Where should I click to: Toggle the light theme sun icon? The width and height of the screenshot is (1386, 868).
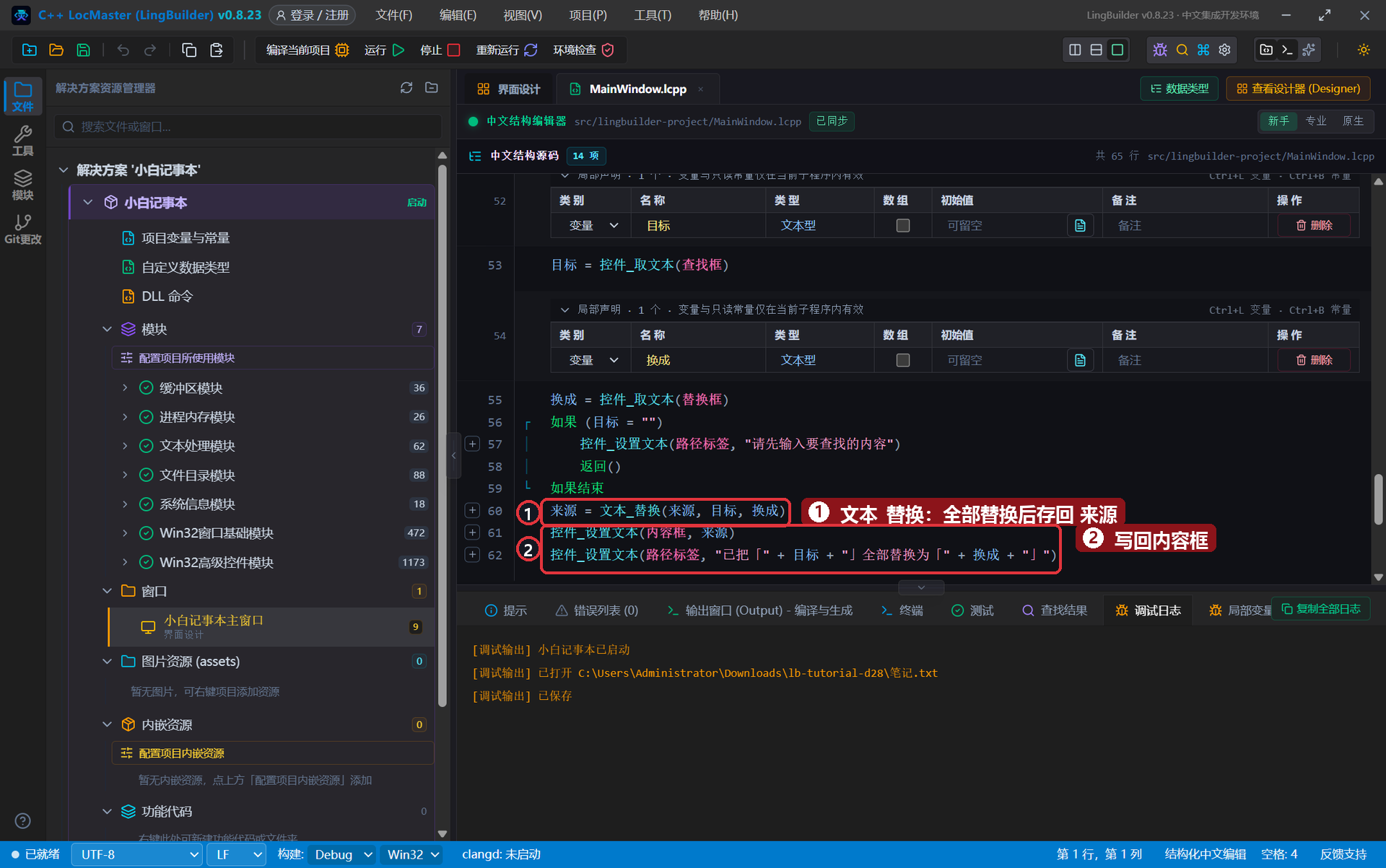(x=1363, y=50)
